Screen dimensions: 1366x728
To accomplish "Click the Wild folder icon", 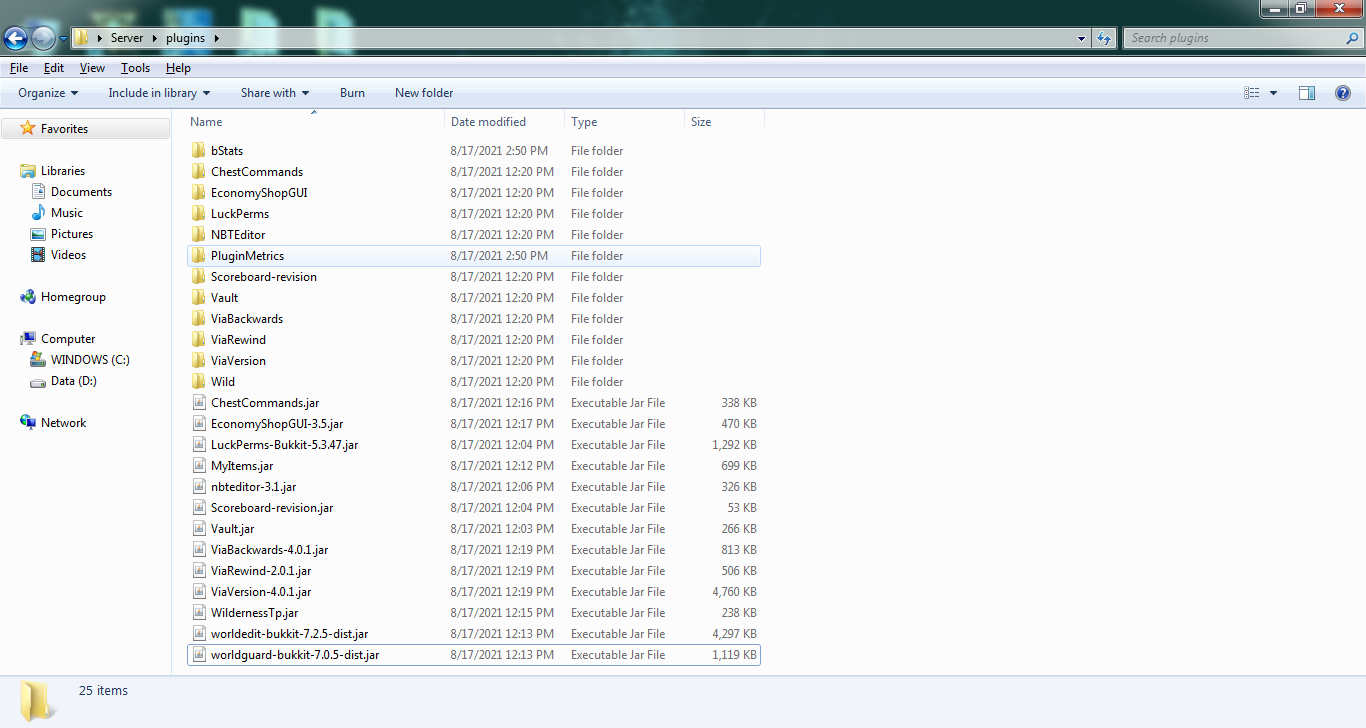I will point(199,382).
